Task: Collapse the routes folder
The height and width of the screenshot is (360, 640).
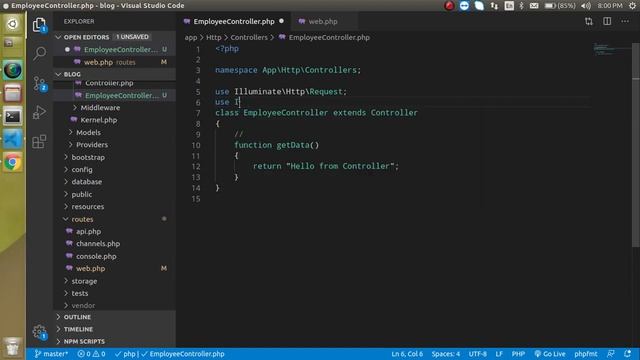Action: (x=82, y=219)
